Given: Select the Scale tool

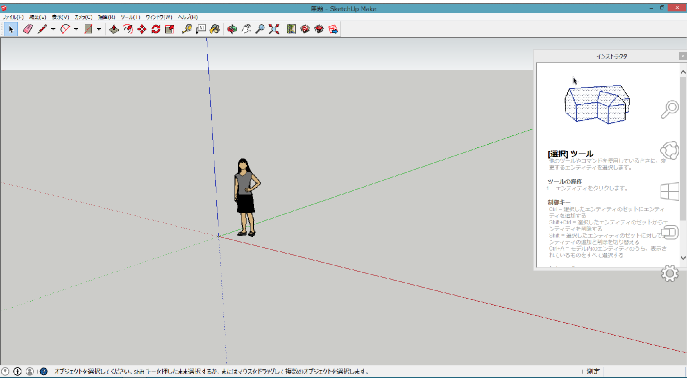Looking at the screenshot, I should [x=170, y=29].
